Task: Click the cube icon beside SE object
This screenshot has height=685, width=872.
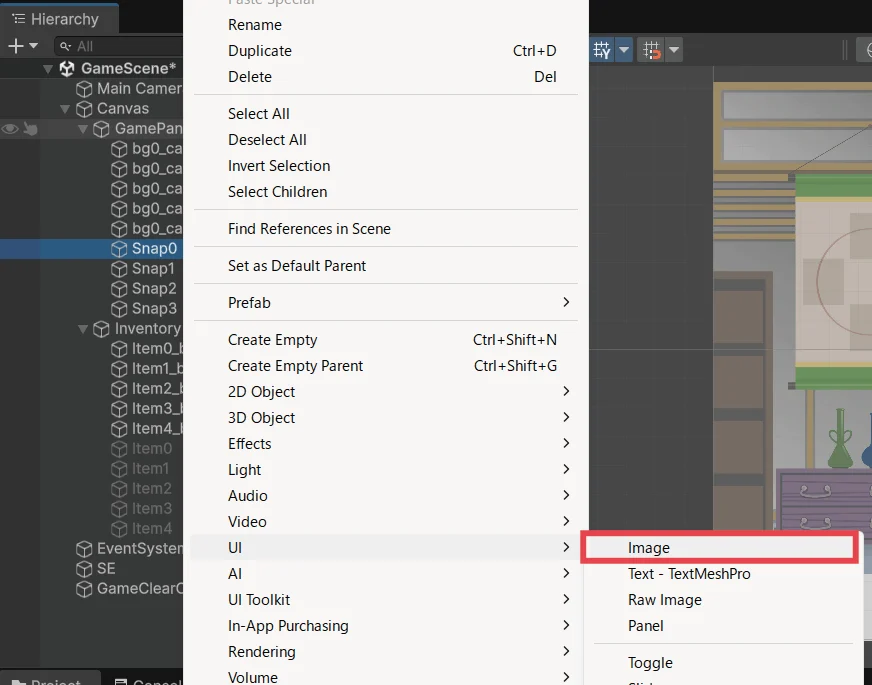Action: coord(85,569)
